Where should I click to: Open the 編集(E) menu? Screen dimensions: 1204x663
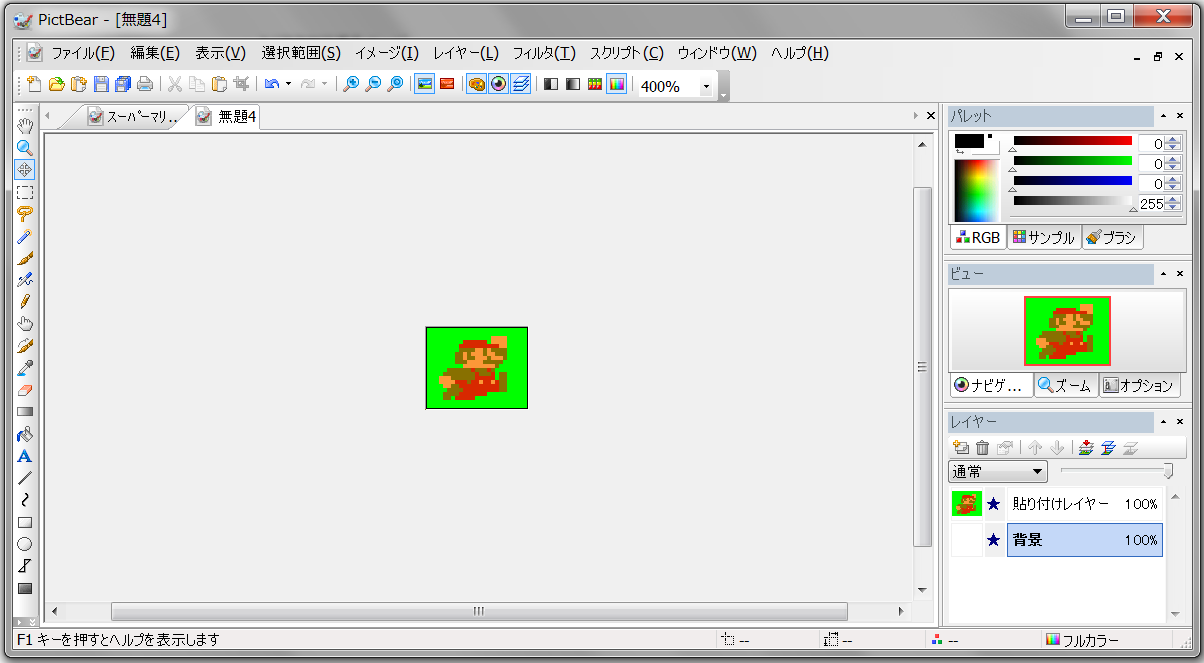click(155, 53)
